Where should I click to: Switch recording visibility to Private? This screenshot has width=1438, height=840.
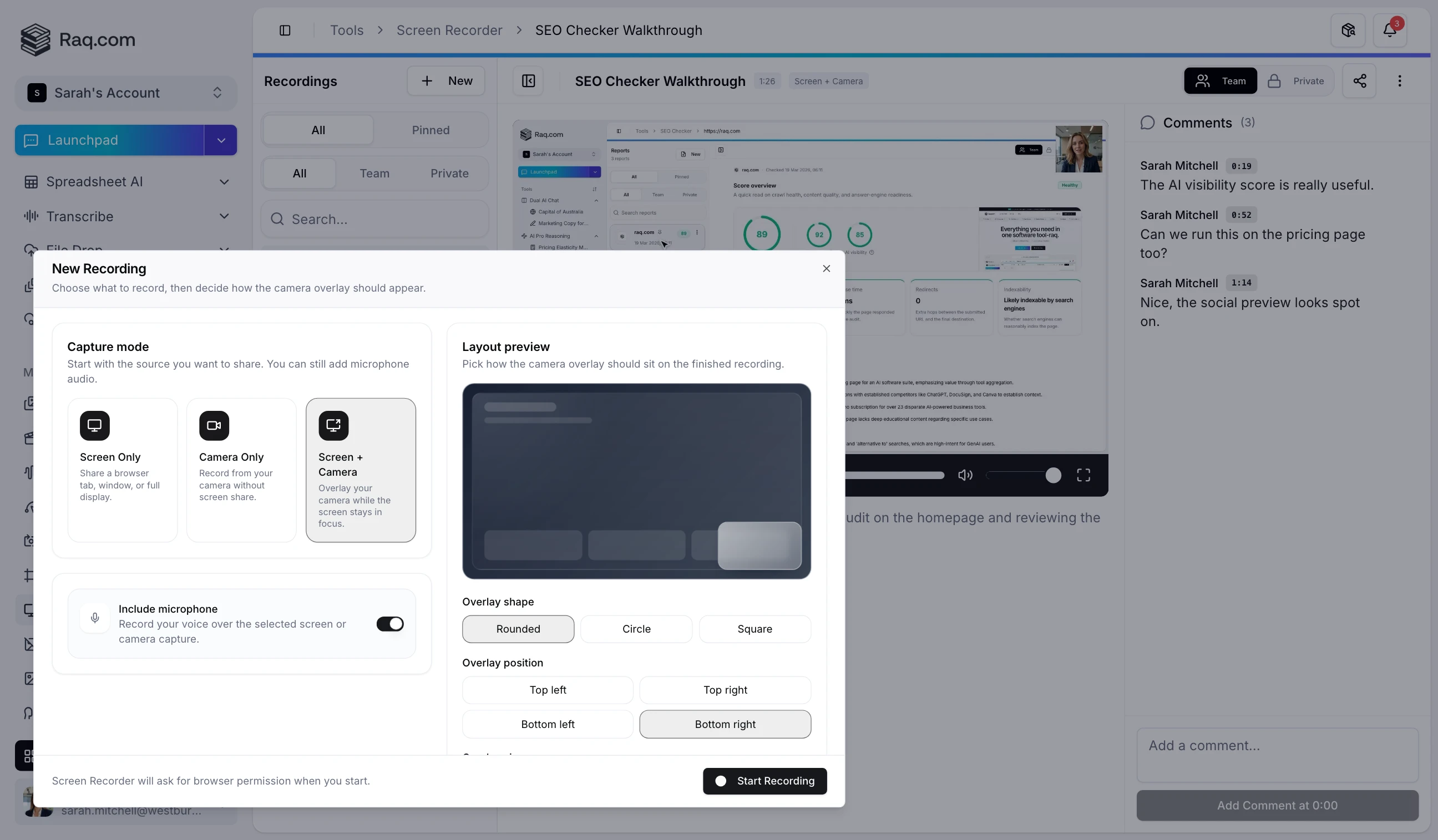click(1297, 80)
